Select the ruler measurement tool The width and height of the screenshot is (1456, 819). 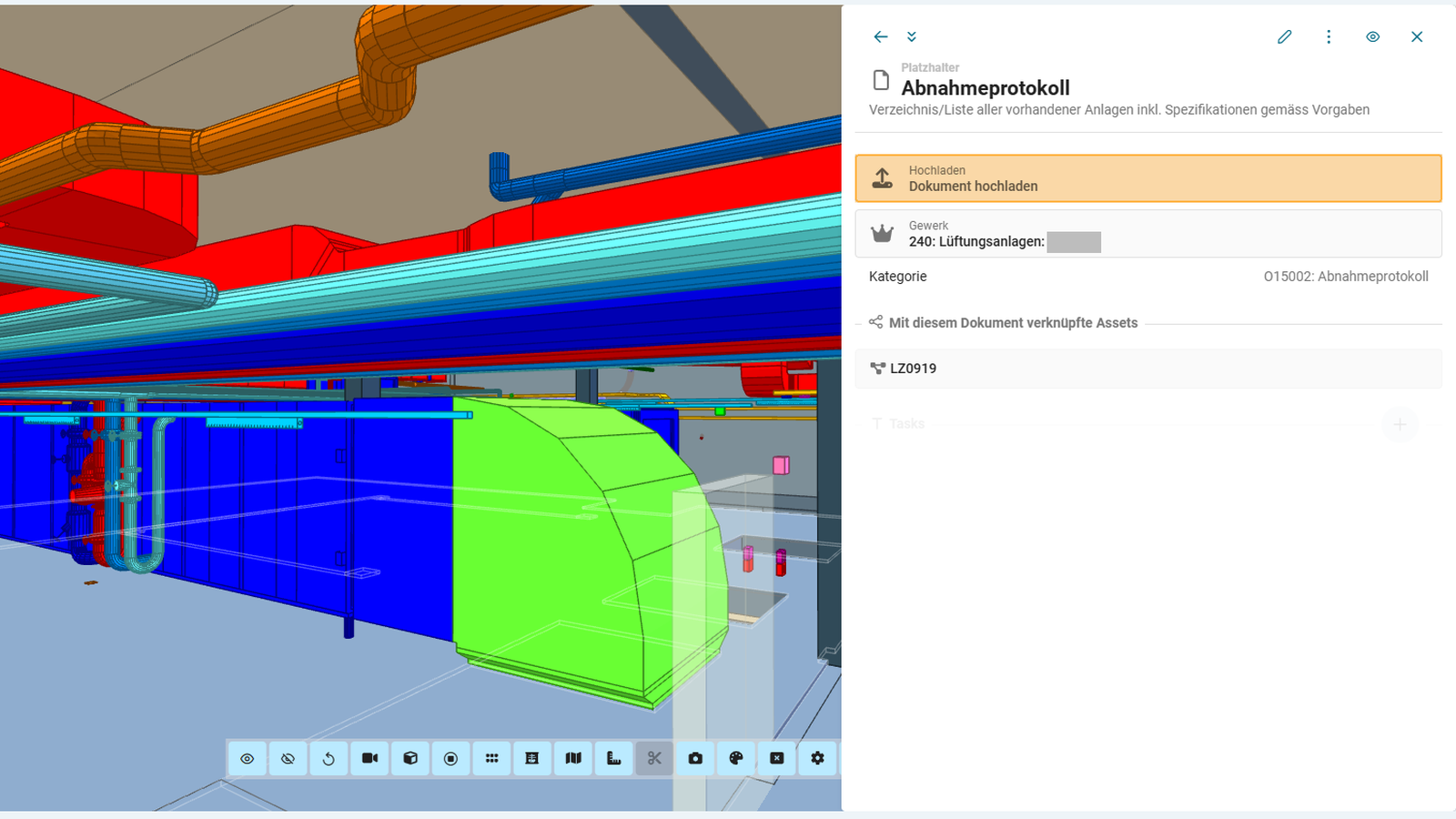coord(613,758)
